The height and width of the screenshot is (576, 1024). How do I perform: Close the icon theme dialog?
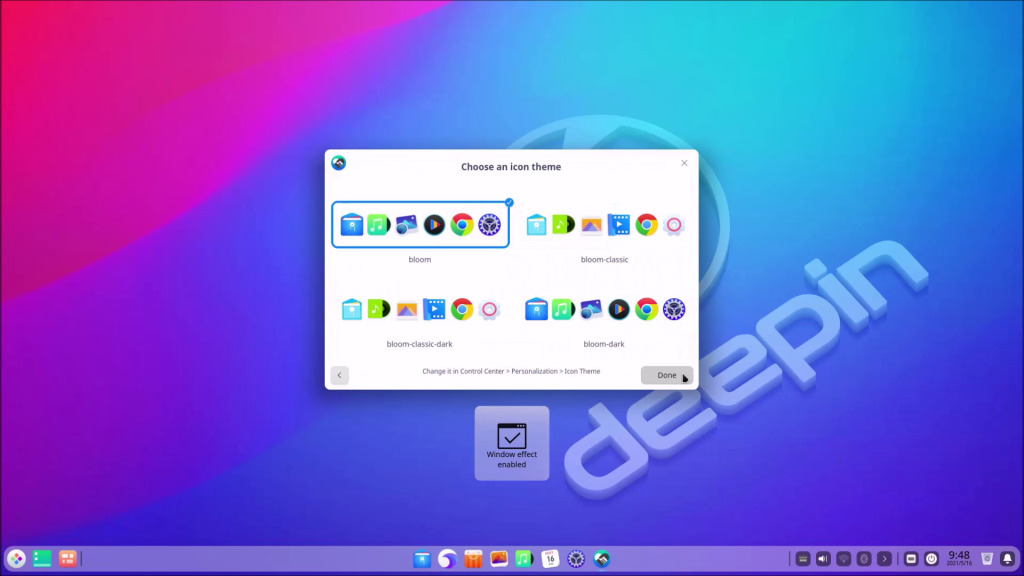[x=684, y=163]
